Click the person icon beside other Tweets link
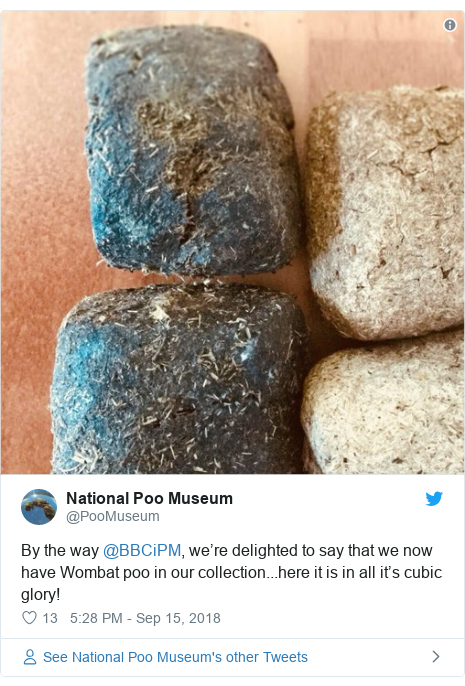Image resolution: width=465 pixels, height=686 pixels. point(30,657)
